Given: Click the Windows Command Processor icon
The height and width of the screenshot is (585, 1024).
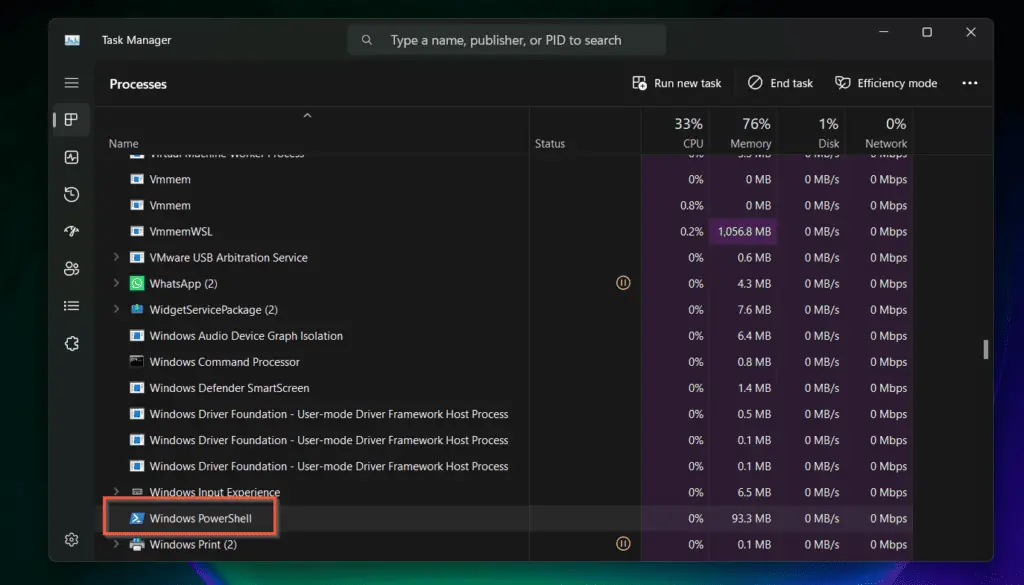Looking at the screenshot, I should pyautogui.click(x=136, y=362).
